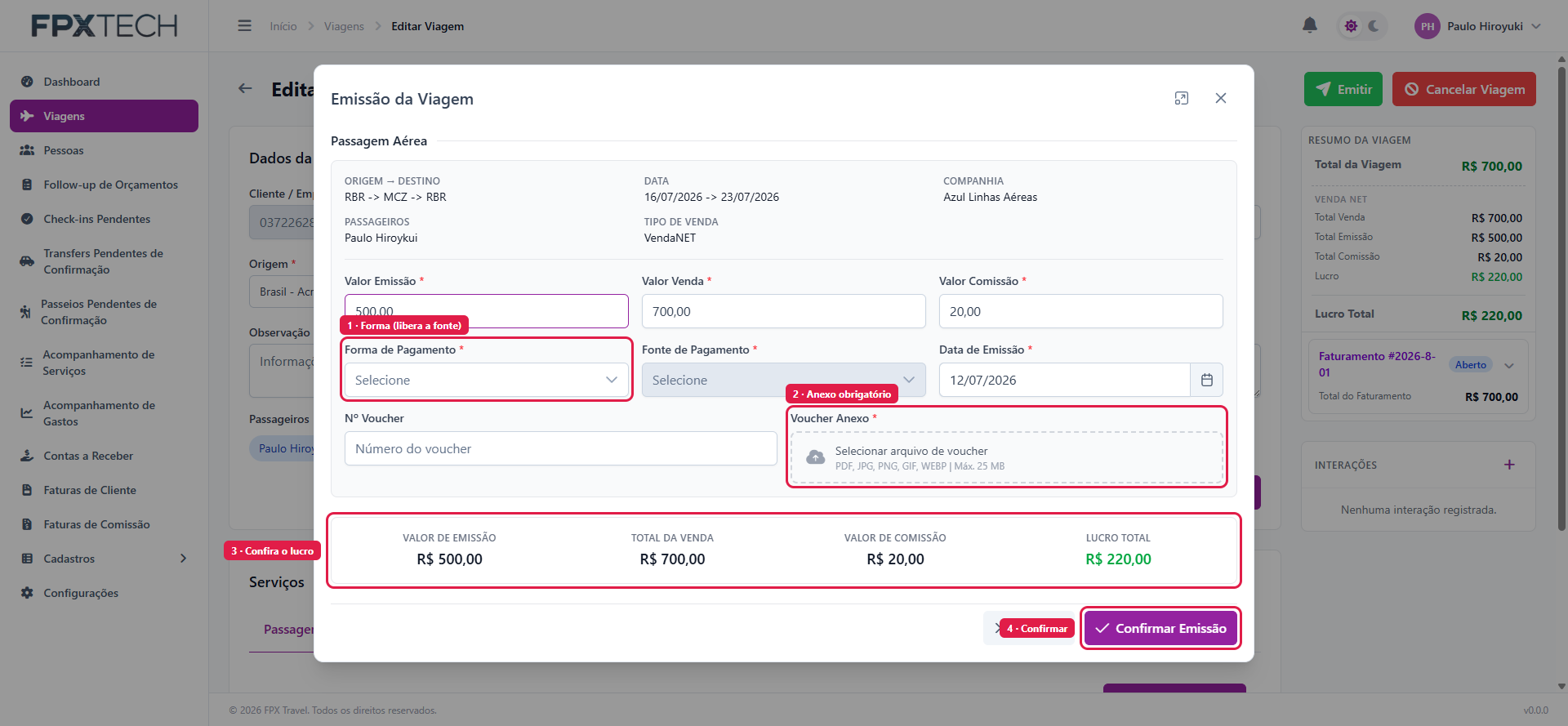Open Fonte de Pagamento dropdown
Screen dimensions: 1568x726
[784, 380]
